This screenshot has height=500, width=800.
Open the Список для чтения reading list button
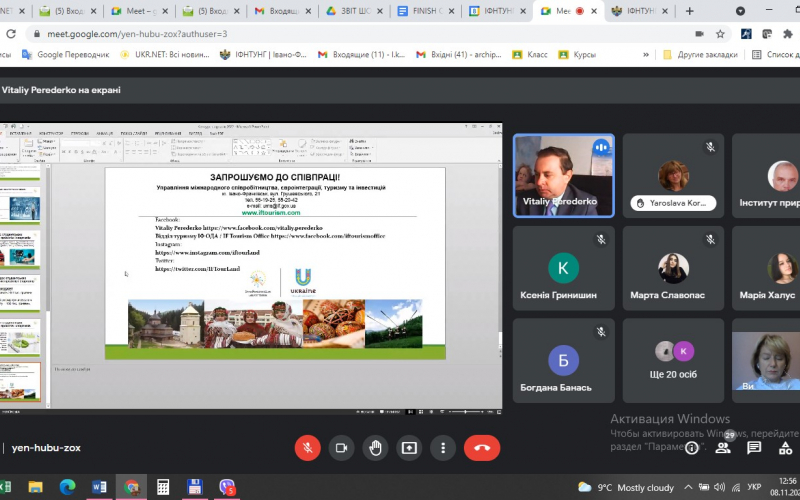776,55
